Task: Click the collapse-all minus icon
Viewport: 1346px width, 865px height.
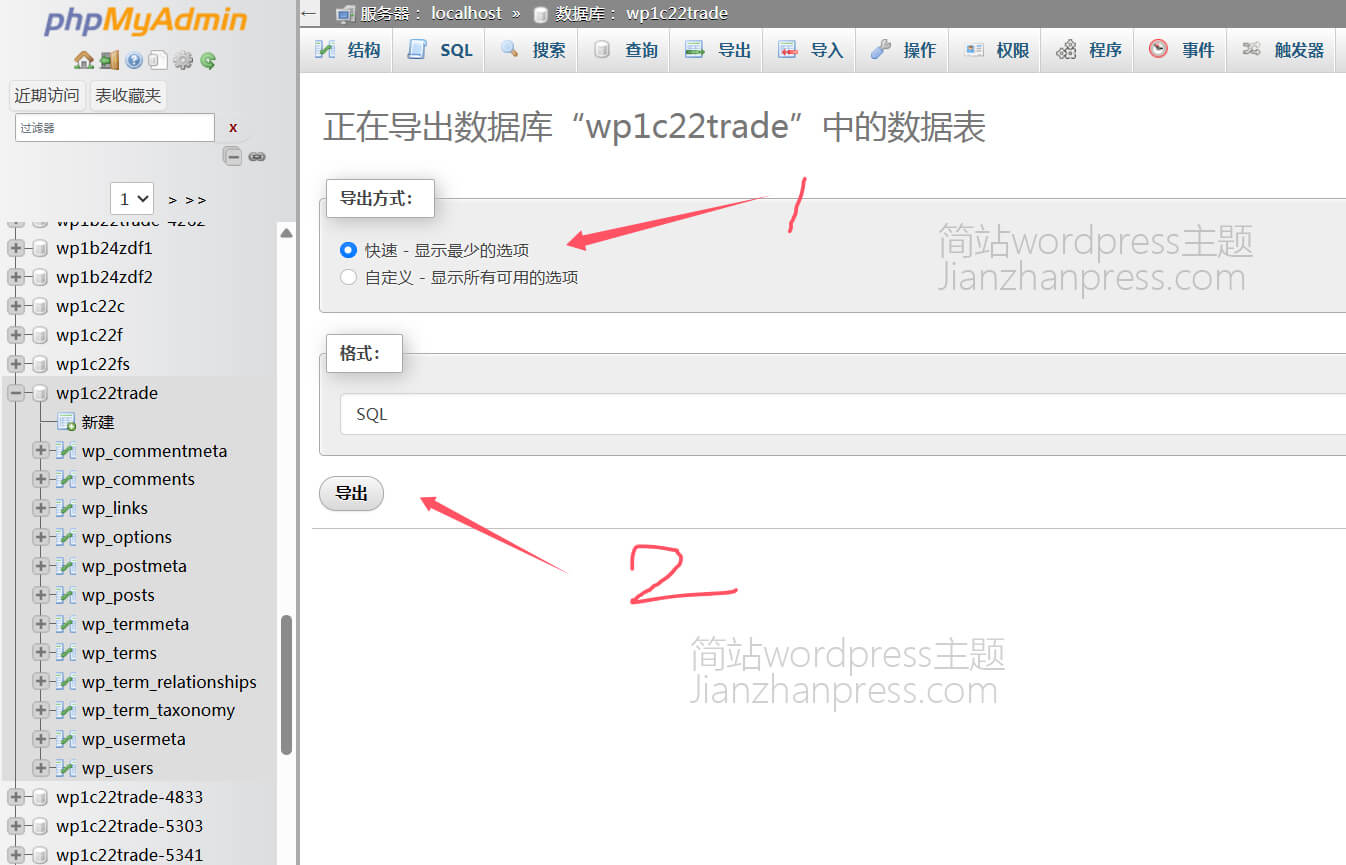Action: (232, 156)
